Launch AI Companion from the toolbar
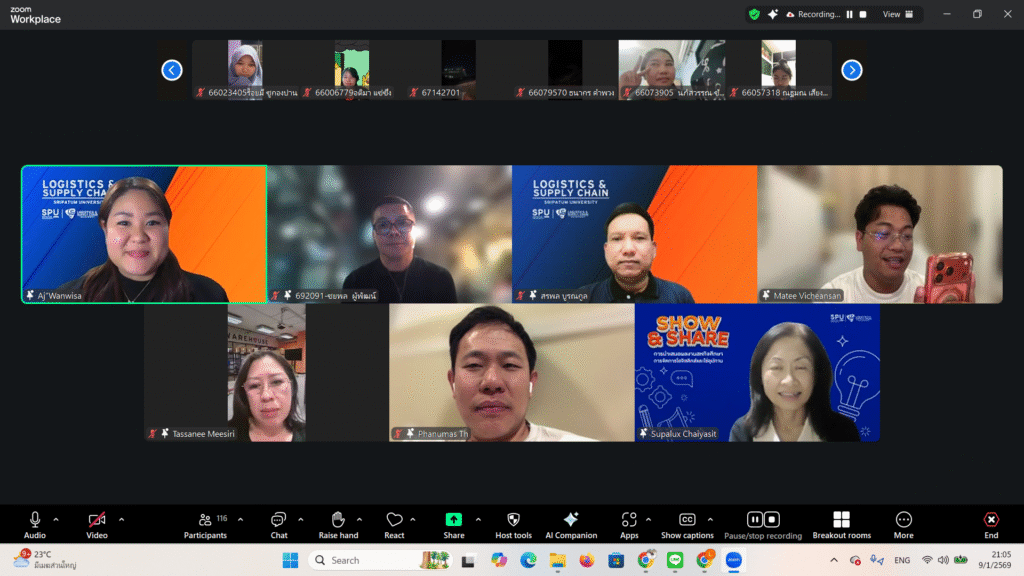The height and width of the screenshot is (576, 1024). click(x=571, y=520)
